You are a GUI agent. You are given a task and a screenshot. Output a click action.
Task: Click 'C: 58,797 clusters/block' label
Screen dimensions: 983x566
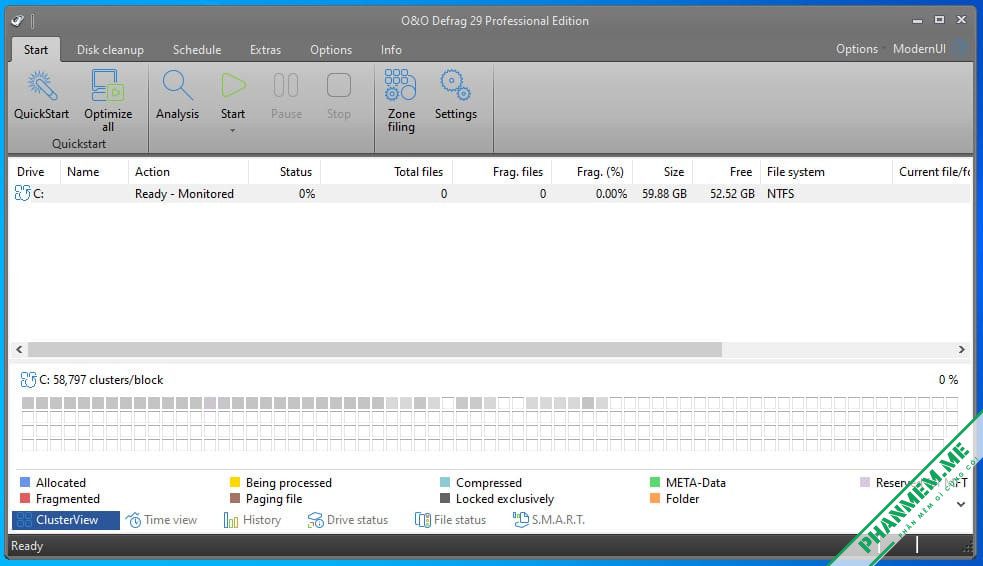101,380
